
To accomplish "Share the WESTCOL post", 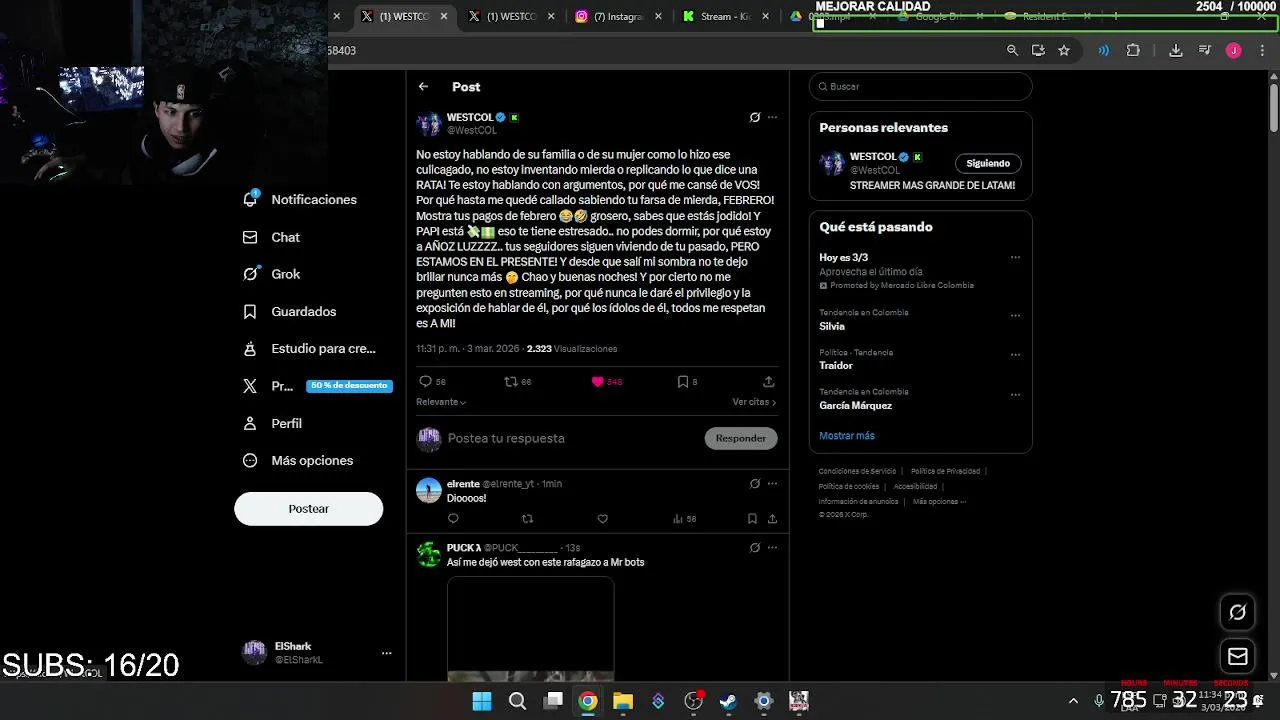I will (x=768, y=381).
